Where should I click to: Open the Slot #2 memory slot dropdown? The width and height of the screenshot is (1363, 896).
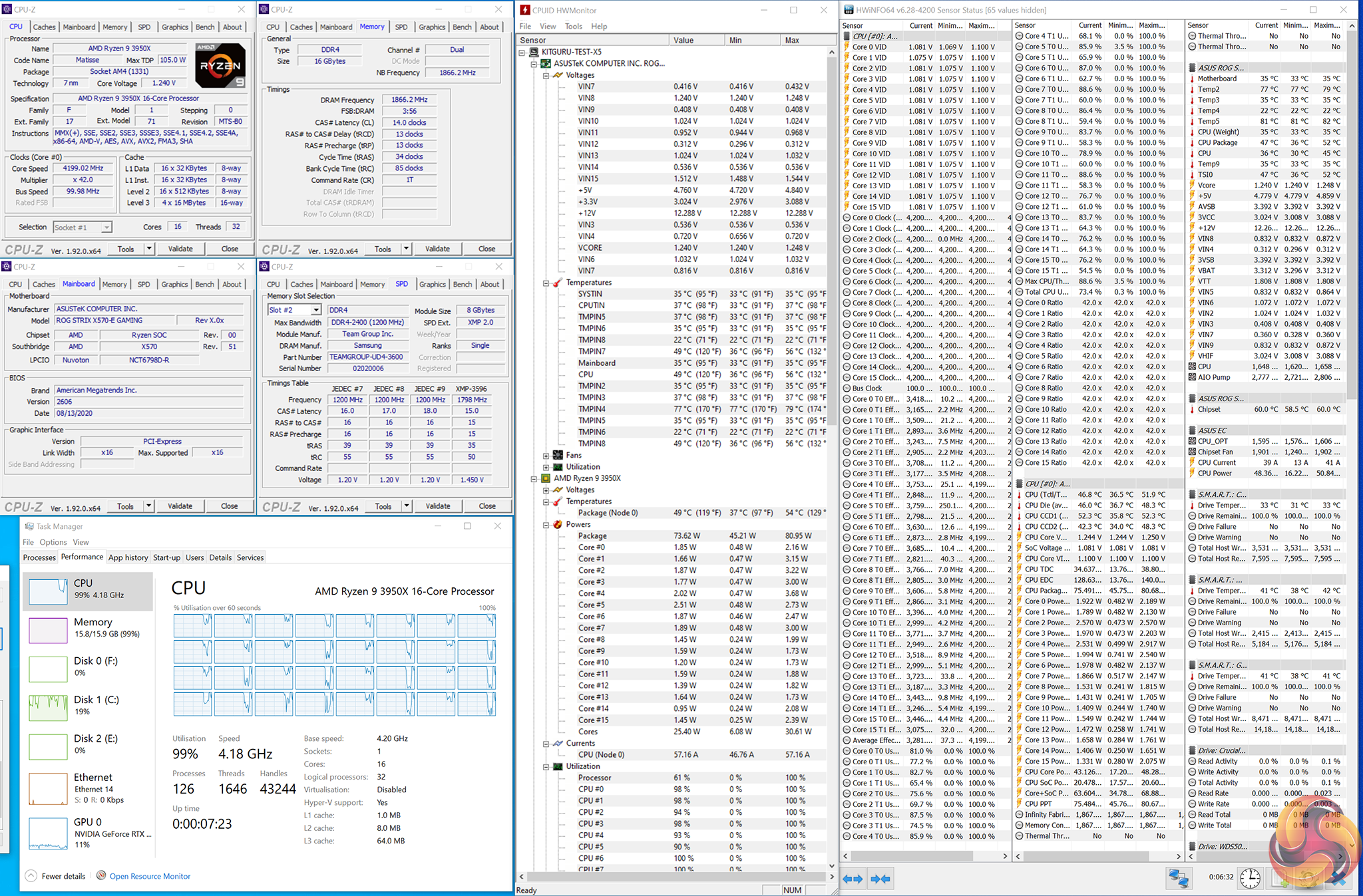point(316,310)
